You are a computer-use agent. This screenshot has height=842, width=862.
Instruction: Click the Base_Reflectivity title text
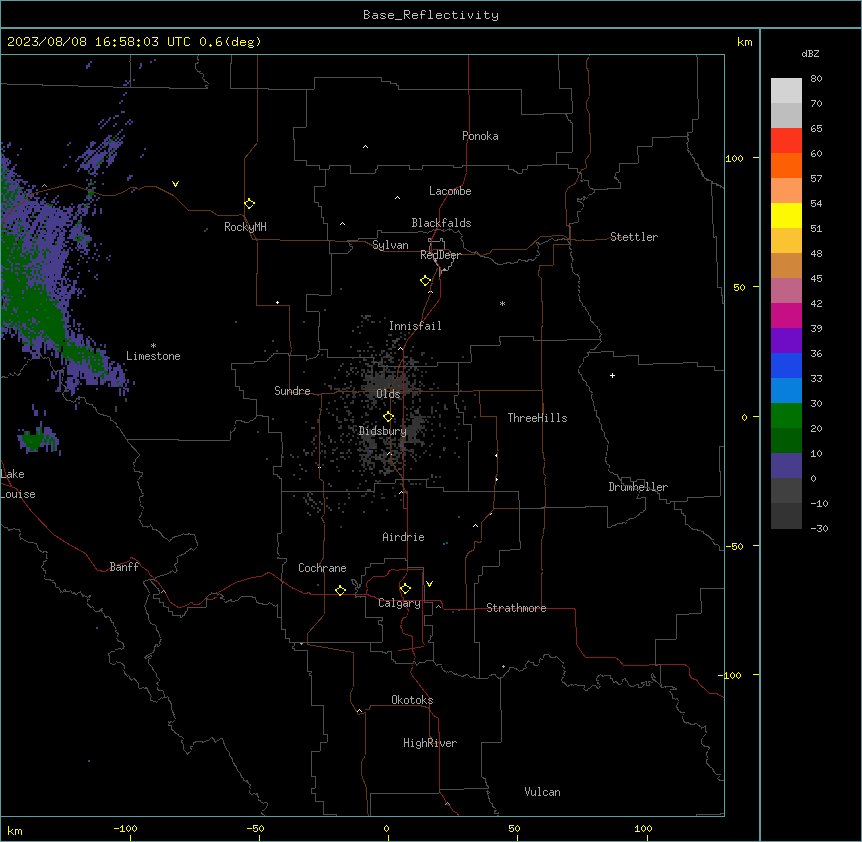pyautogui.click(x=431, y=15)
